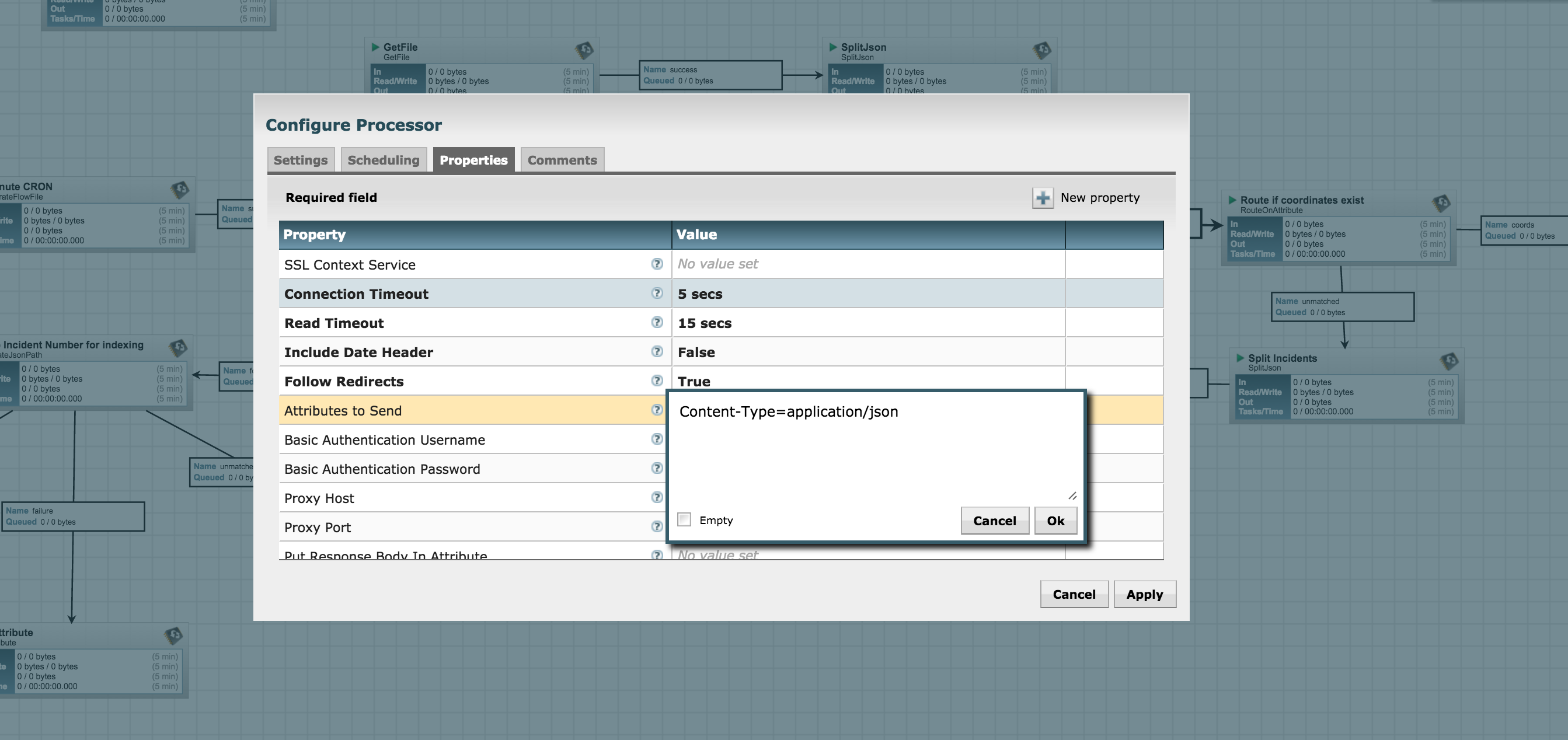Open the Scheduling tab
This screenshot has height=740, width=1568.
383,160
